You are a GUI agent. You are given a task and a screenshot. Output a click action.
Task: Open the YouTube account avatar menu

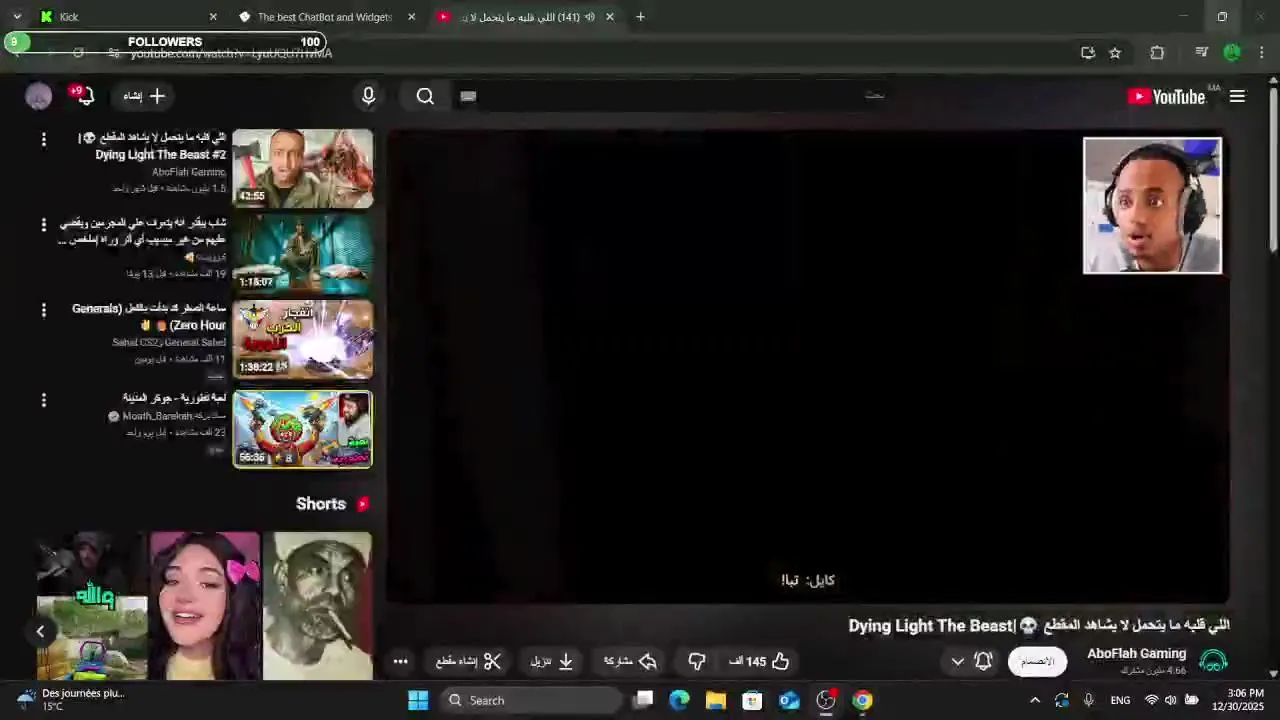coord(38,96)
